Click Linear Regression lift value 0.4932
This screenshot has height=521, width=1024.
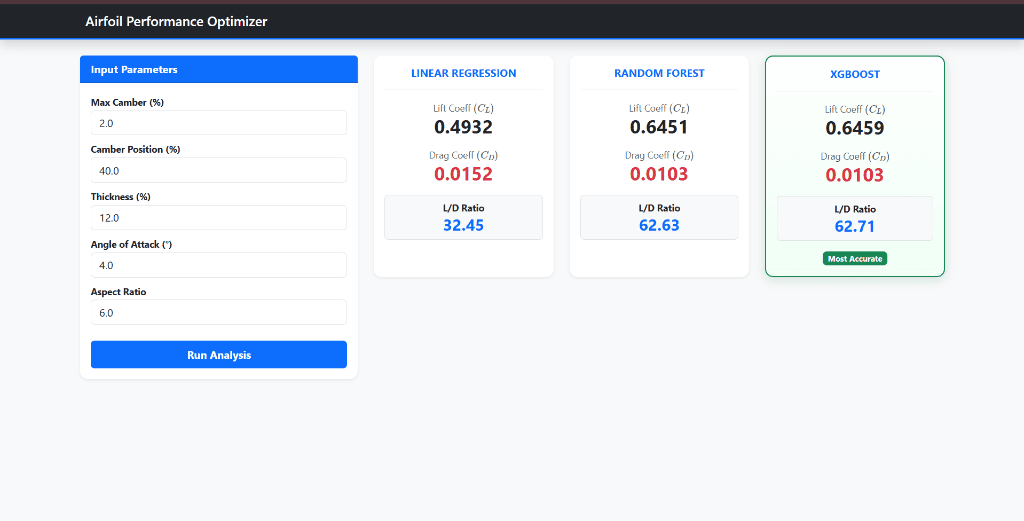(x=464, y=127)
